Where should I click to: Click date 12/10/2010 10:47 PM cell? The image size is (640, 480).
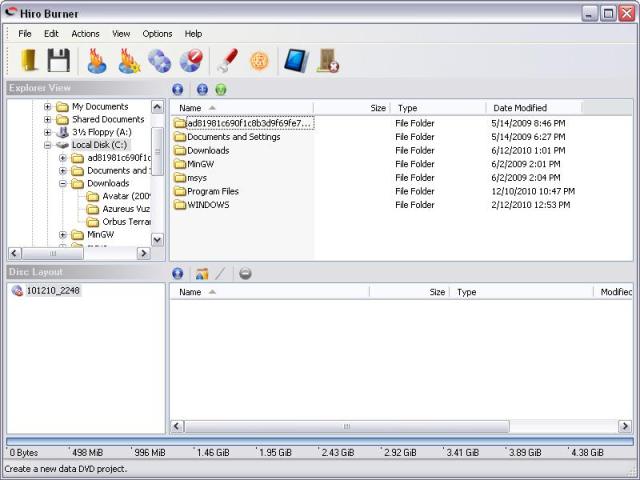coord(533,191)
